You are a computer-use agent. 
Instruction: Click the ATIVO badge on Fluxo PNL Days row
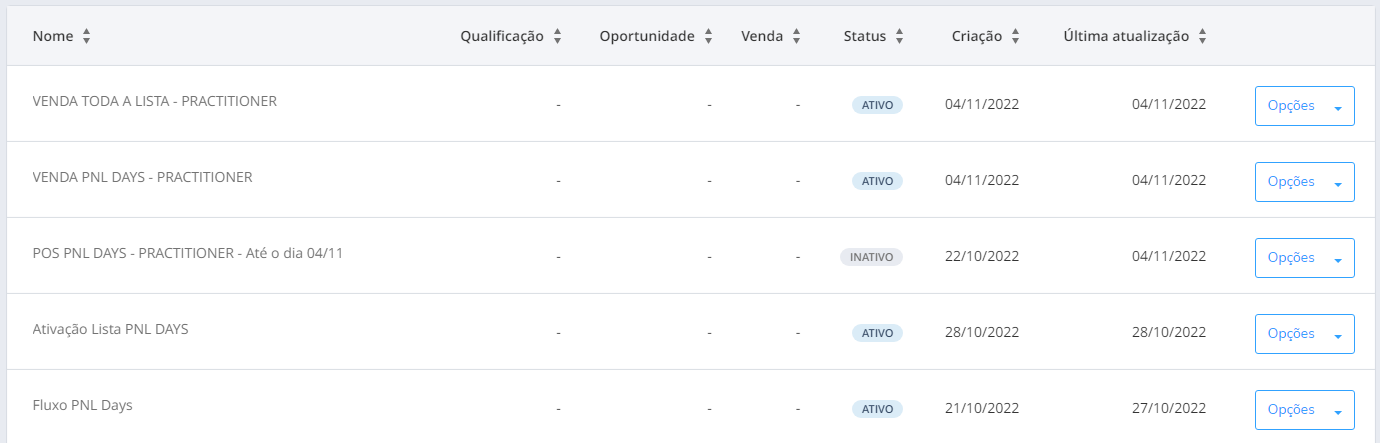pyautogui.click(x=877, y=409)
